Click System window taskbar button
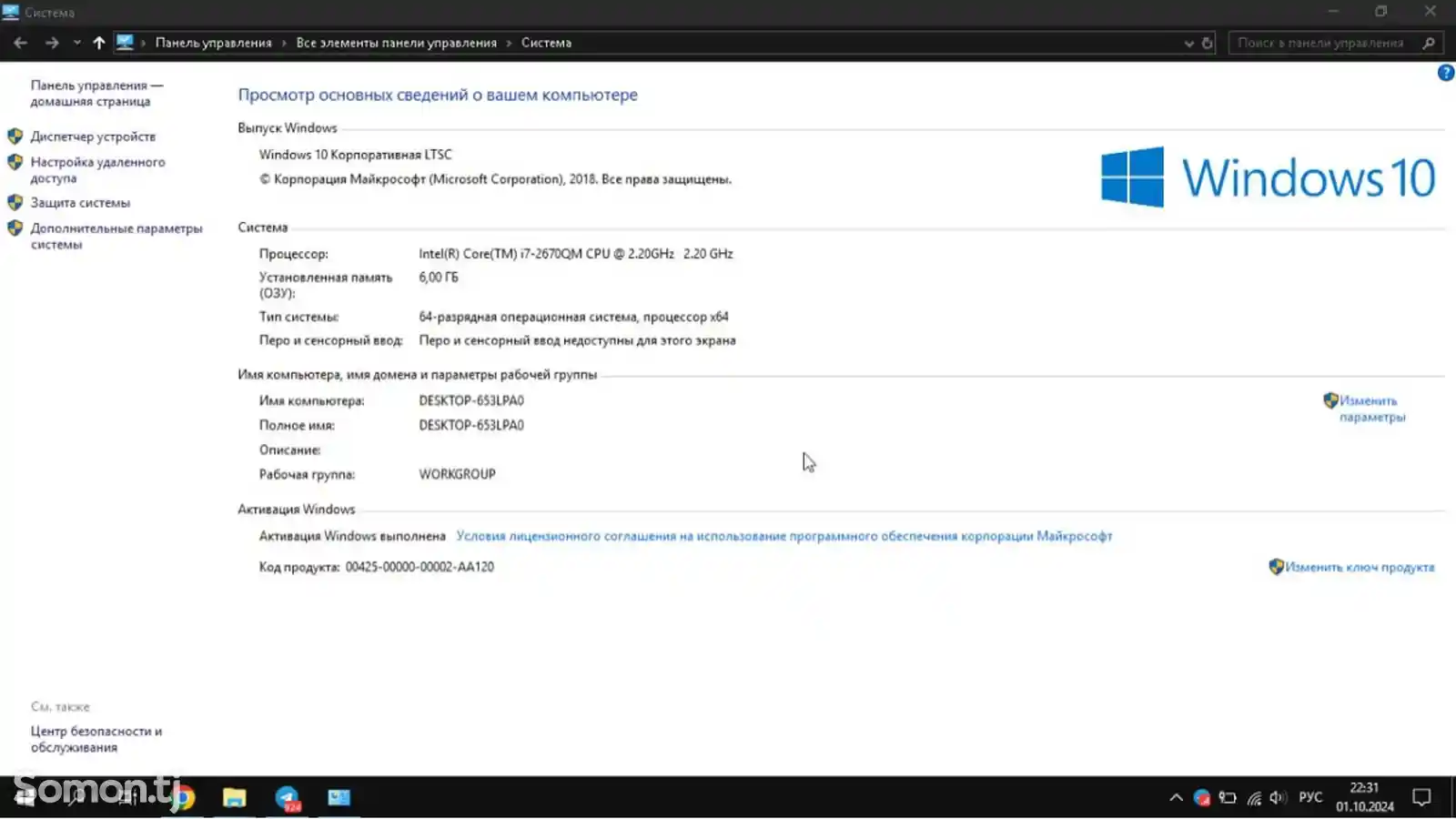 point(339,798)
